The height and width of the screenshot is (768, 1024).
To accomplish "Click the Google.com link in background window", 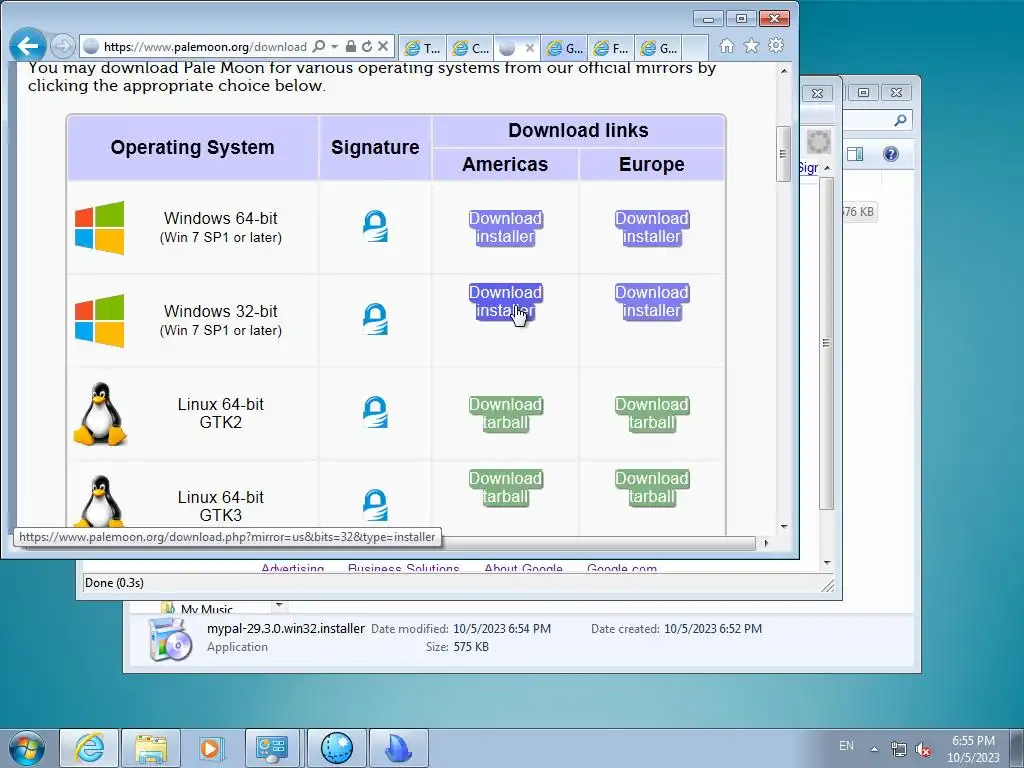I will (622, 568).
